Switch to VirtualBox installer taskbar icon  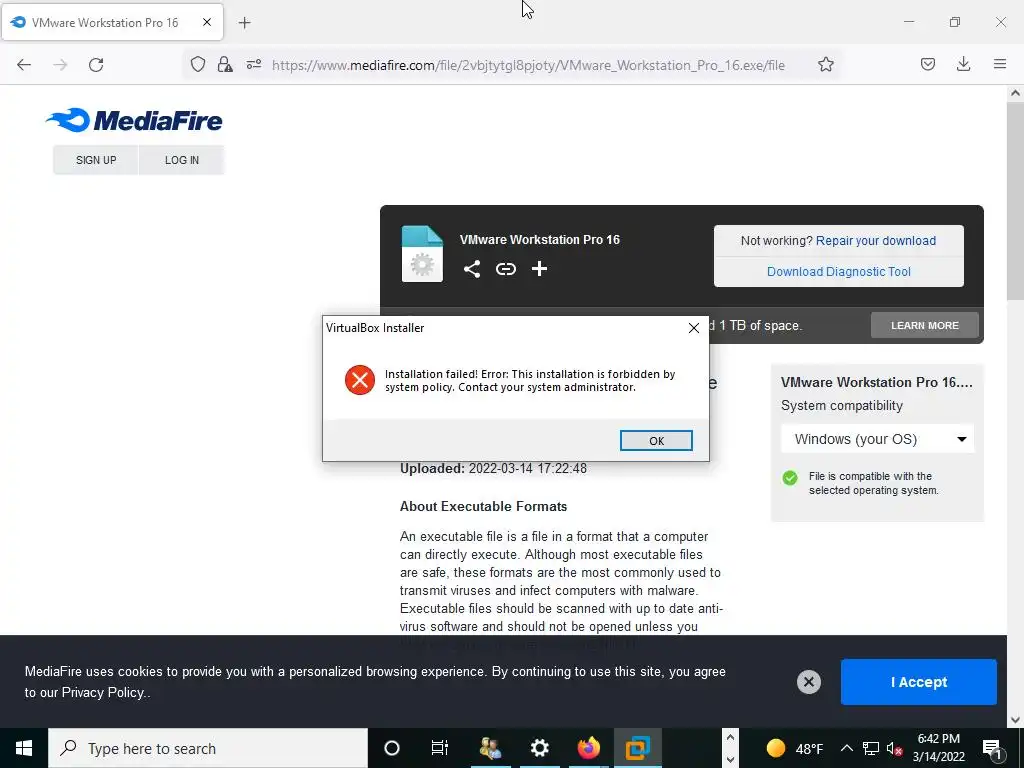(x=637, y=748)
